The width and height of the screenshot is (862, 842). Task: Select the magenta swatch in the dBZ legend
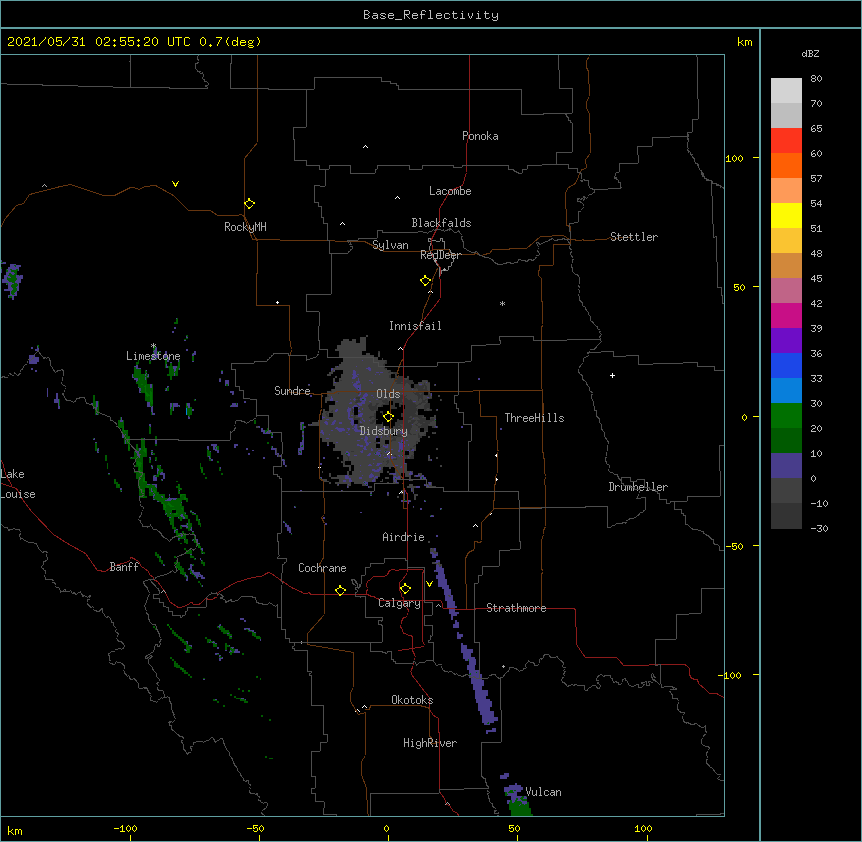click(x=786, y=315)
